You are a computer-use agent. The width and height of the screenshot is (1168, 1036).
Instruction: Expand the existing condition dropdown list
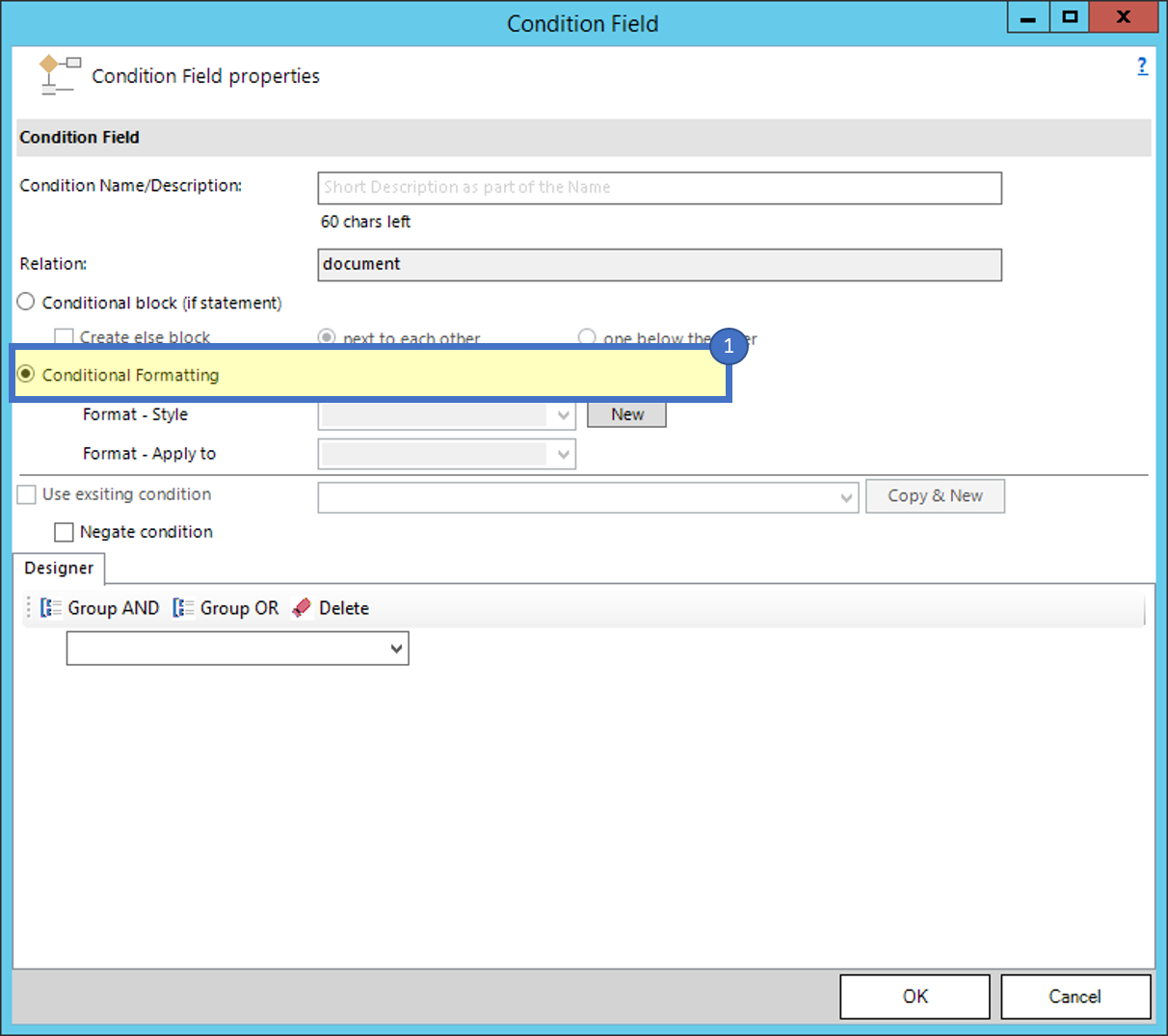(x=847, y=496)
